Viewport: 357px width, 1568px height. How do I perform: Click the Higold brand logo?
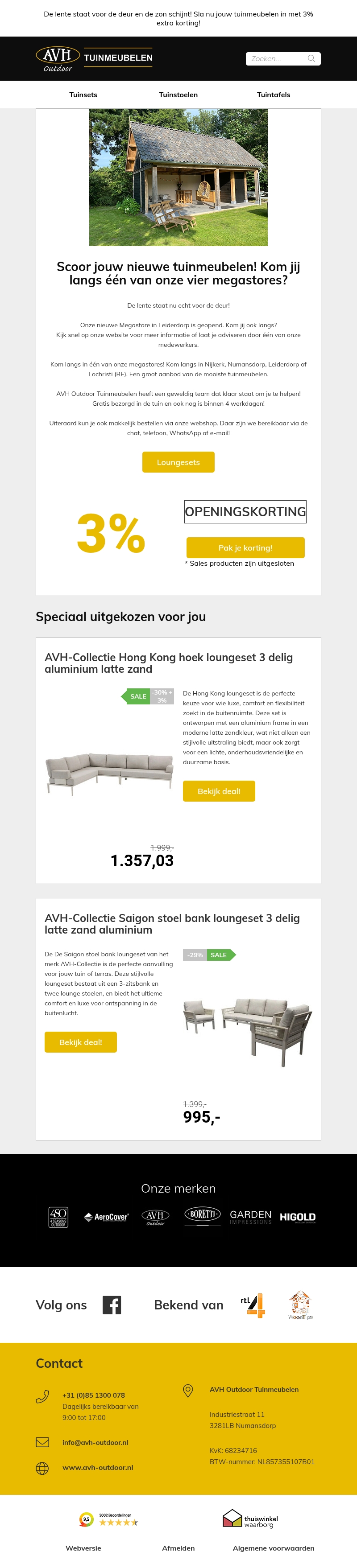[x=297, y=1218]
